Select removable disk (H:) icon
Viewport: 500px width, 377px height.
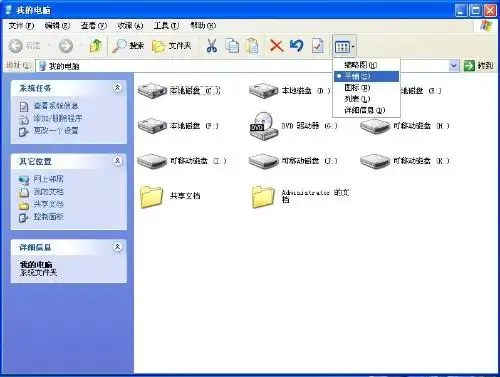tap(375, 126)
